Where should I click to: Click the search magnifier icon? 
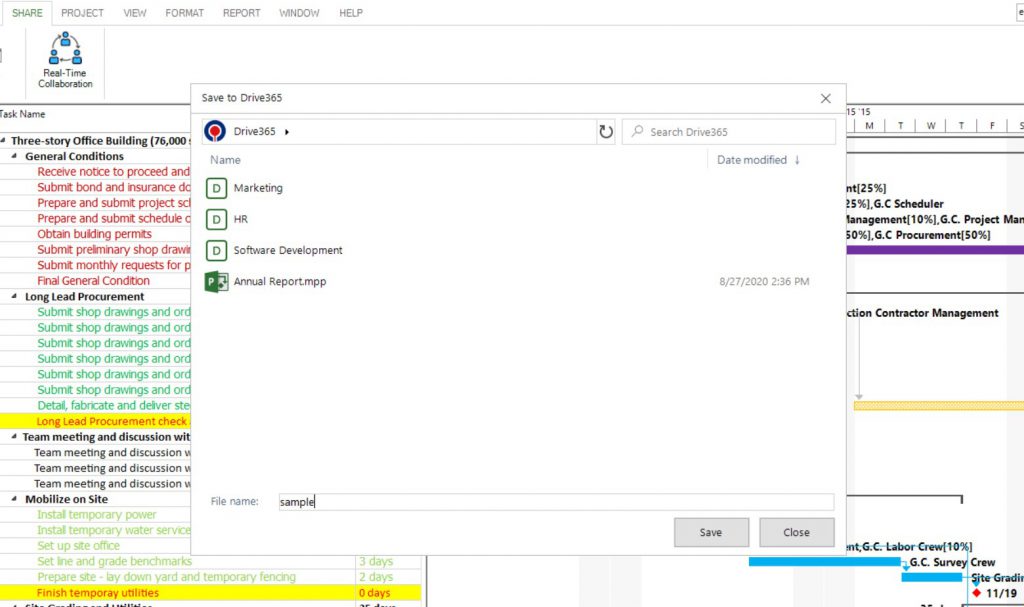click(637, 132)
